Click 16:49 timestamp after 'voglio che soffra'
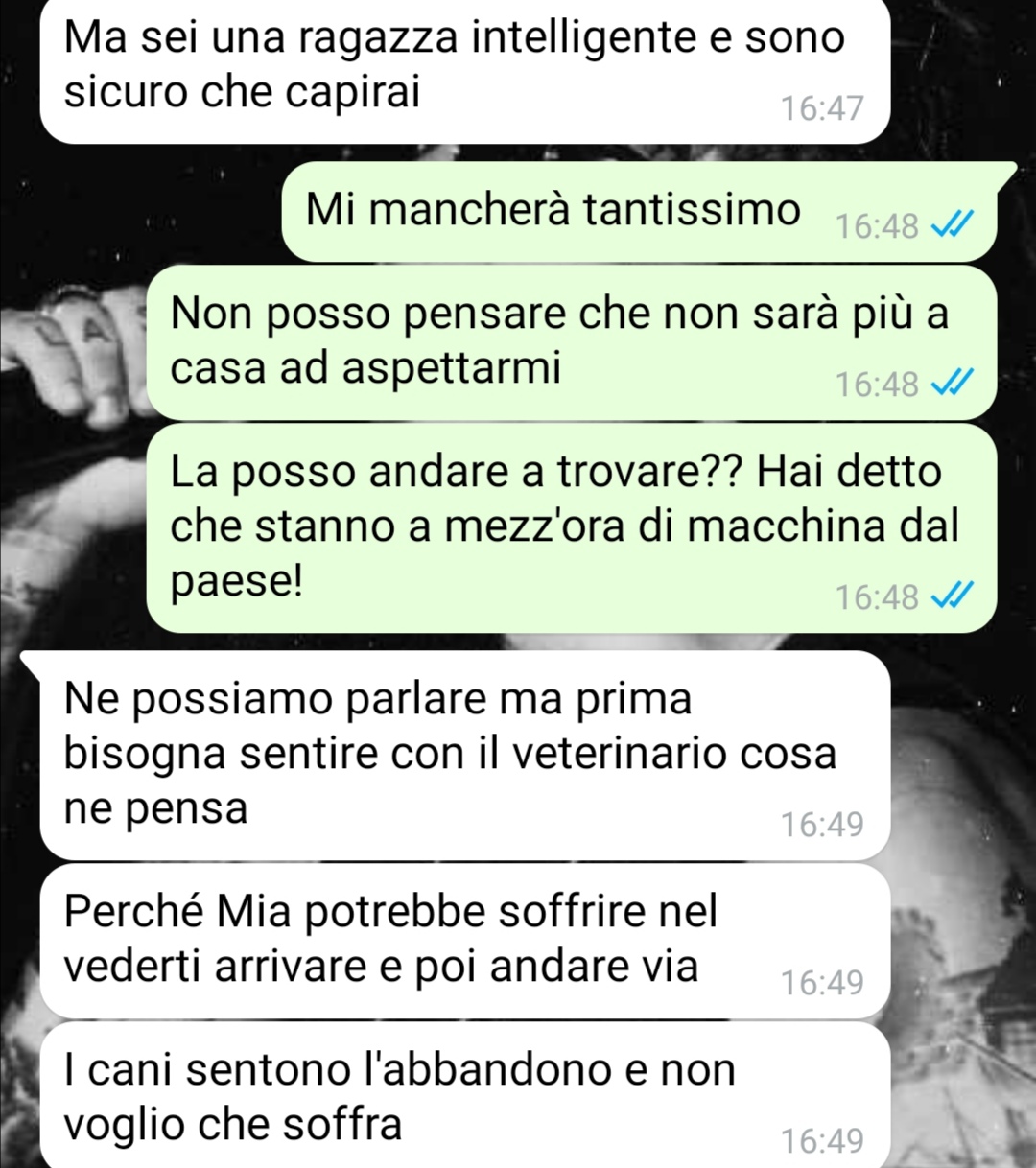Viewport: 1036px width, 1168px height. coord(822,1141)
